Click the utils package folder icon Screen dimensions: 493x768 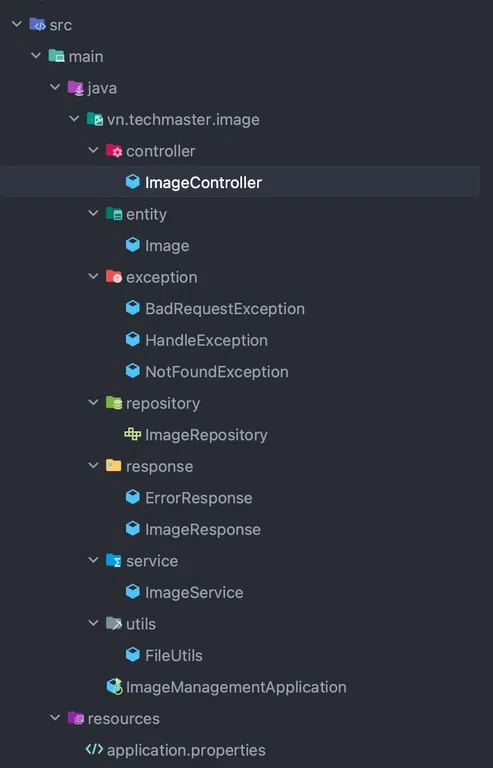pyautogui.click(x=114, y=624)
